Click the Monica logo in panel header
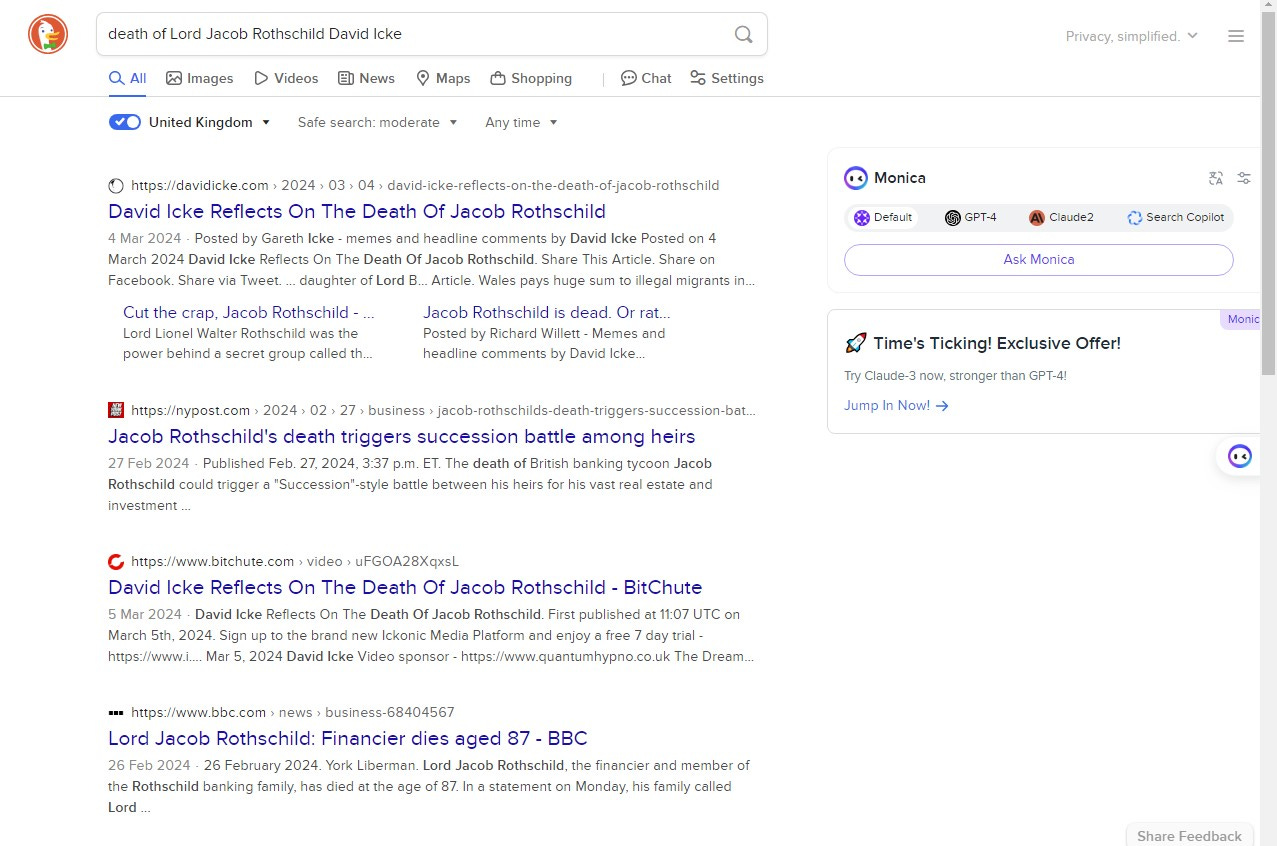This screenshot has height=846, width=1277. click(856, 178)
